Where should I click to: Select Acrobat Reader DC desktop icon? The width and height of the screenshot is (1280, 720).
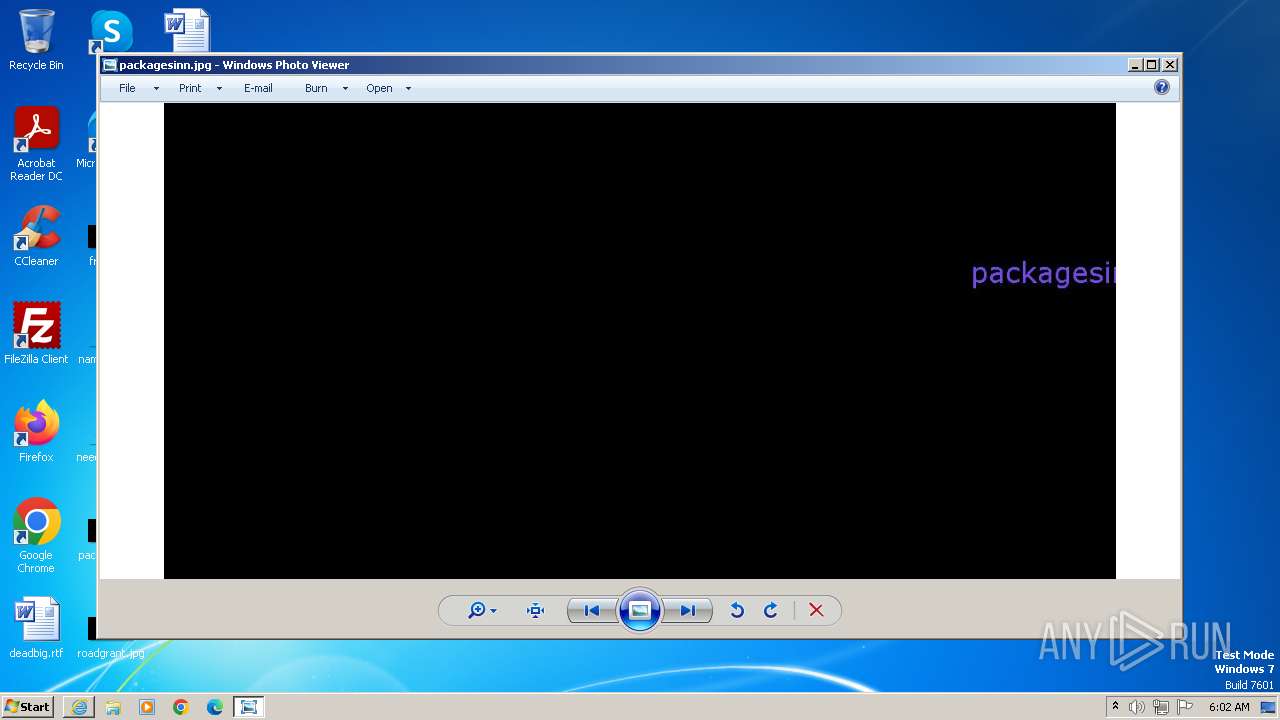(x=36, y=144)
